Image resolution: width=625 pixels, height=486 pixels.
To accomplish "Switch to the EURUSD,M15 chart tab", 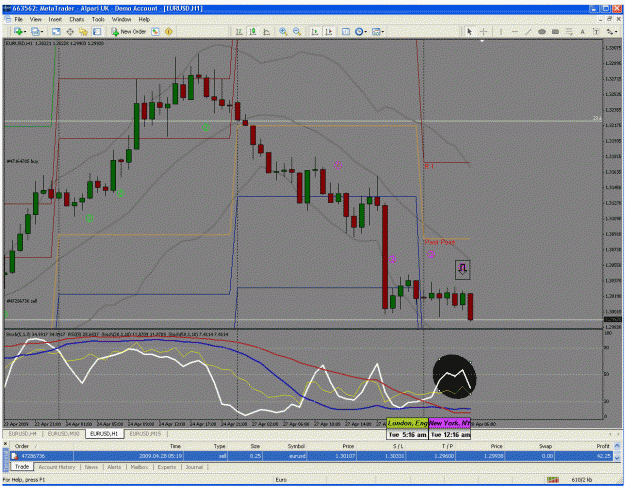I will 145,433.
